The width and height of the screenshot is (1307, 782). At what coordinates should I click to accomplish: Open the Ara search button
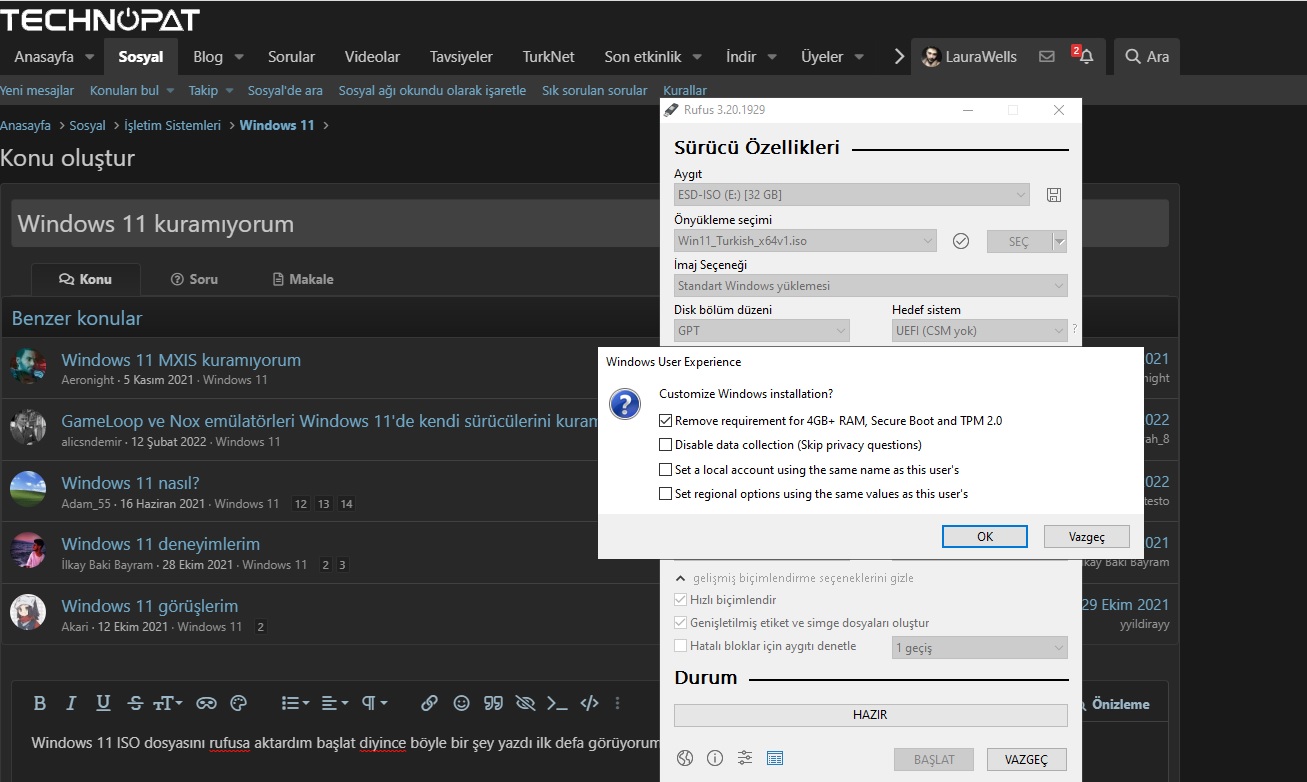[x=1147, y=57]
